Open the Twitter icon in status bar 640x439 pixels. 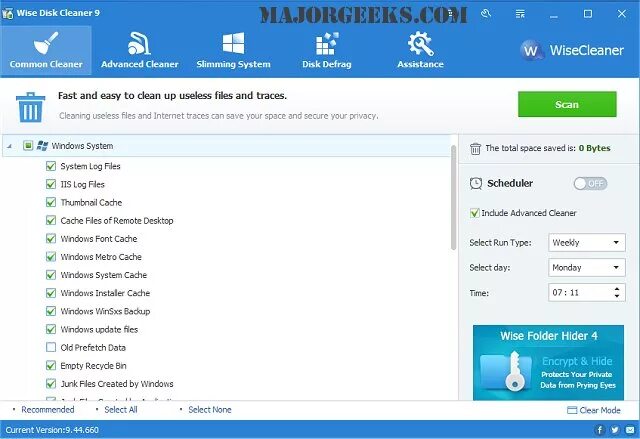click(615, 430)
